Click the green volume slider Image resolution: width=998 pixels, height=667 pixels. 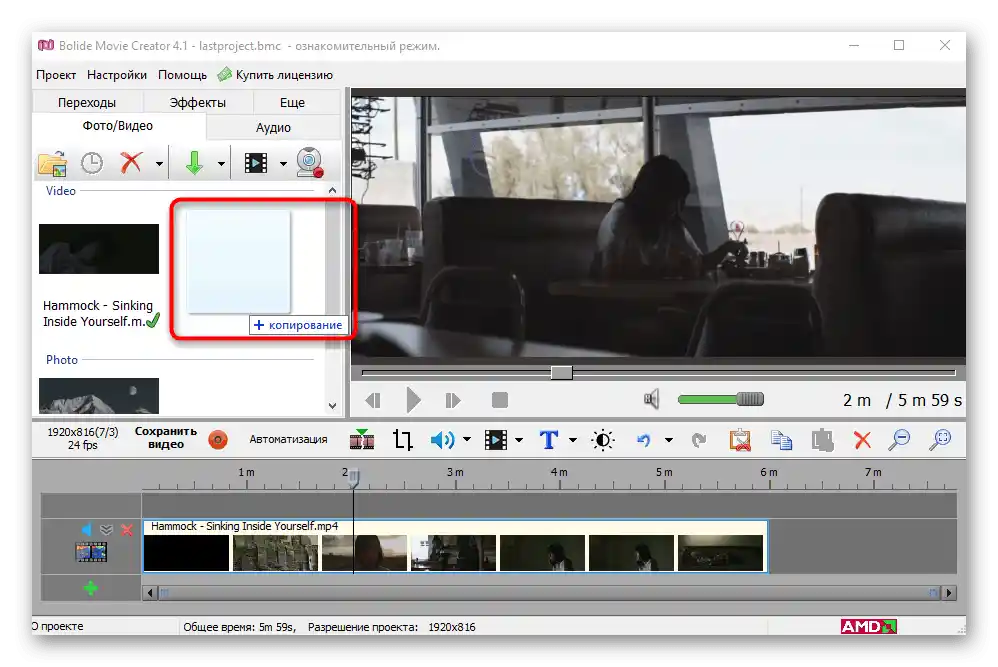coord(720,400)
